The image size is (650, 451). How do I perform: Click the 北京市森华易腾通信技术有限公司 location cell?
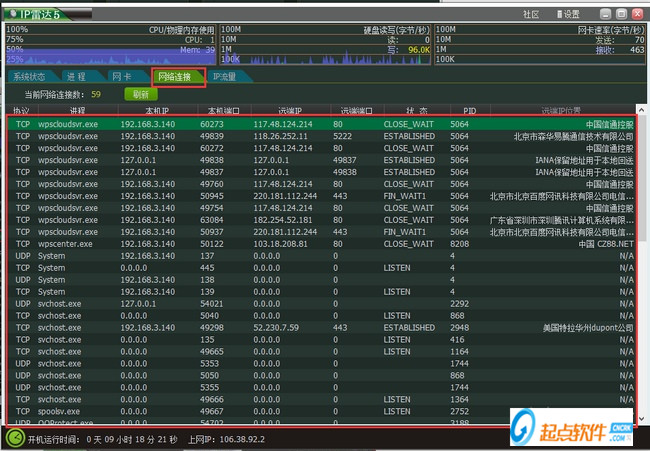coord(573,136)
